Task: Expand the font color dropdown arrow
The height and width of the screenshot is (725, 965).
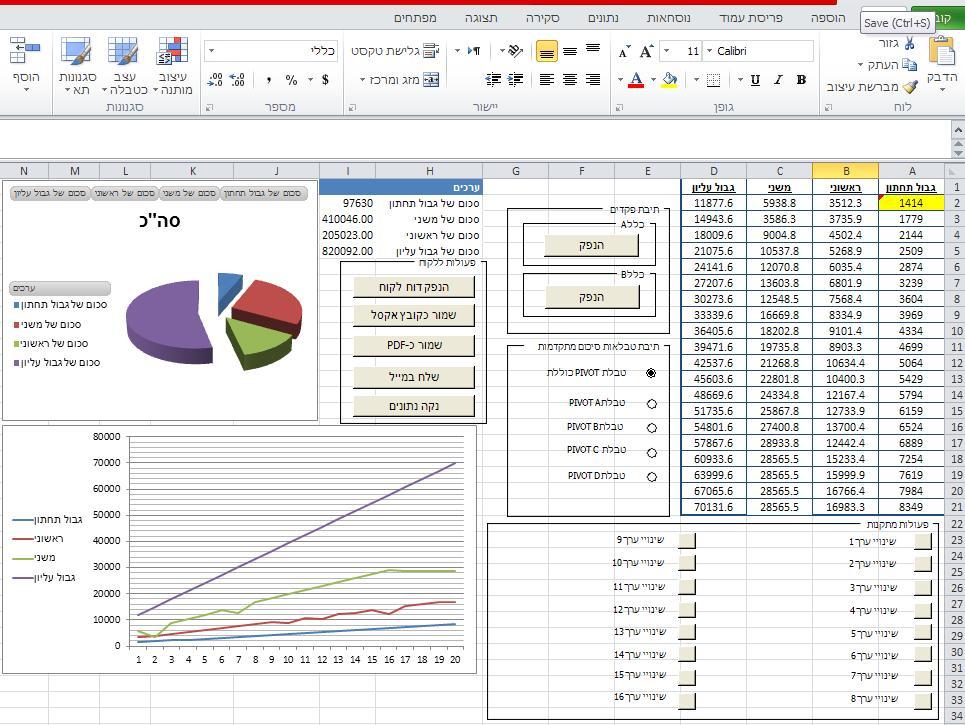Action: point(620,80)
